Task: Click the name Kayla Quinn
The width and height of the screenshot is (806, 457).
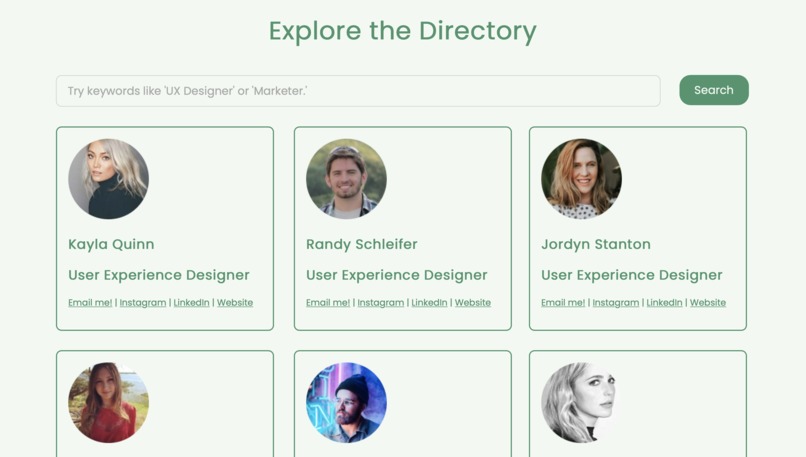Action: tap(111, 245)
